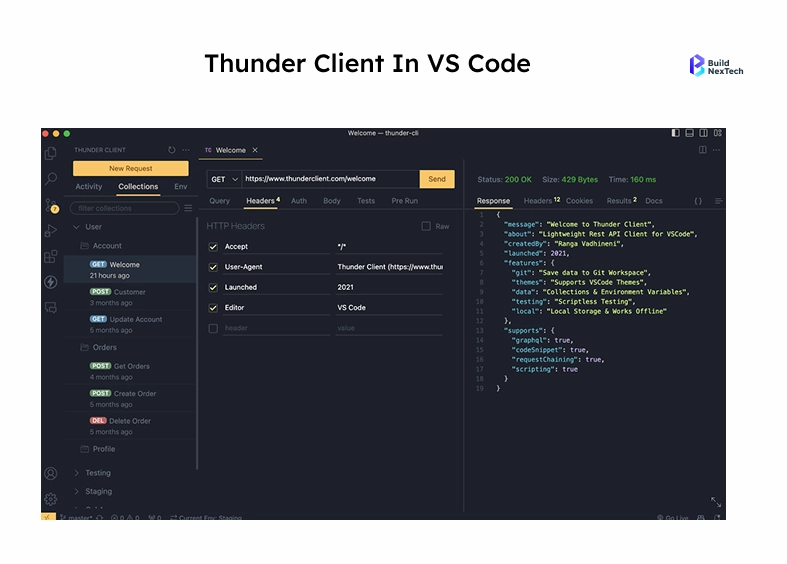Select the request Headers tab with badge 4
The width and height of the screenshot is (787, 564).
click(263, 201)
